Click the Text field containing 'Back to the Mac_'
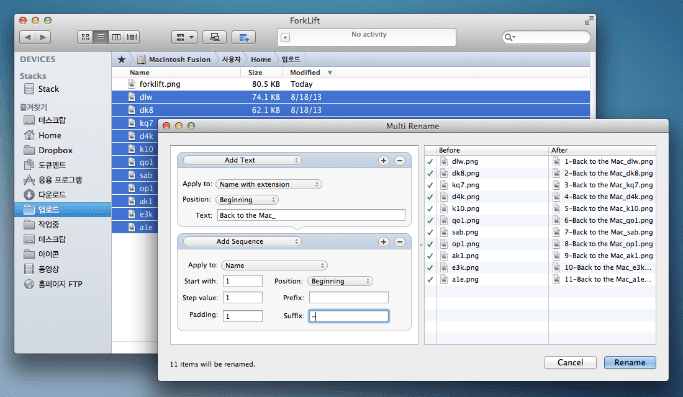This screenshot has height=397, width=683. [x=311, y=215]
